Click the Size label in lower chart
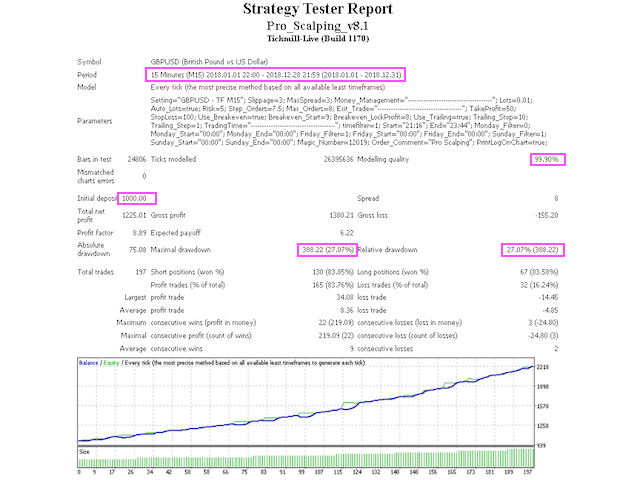 (84, 452)
